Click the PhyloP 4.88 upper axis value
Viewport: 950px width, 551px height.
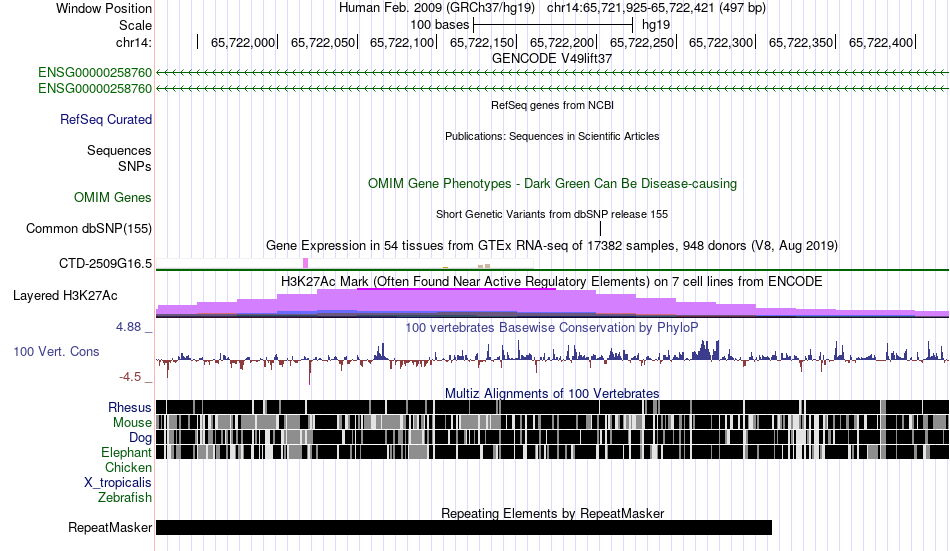[129, 327]
